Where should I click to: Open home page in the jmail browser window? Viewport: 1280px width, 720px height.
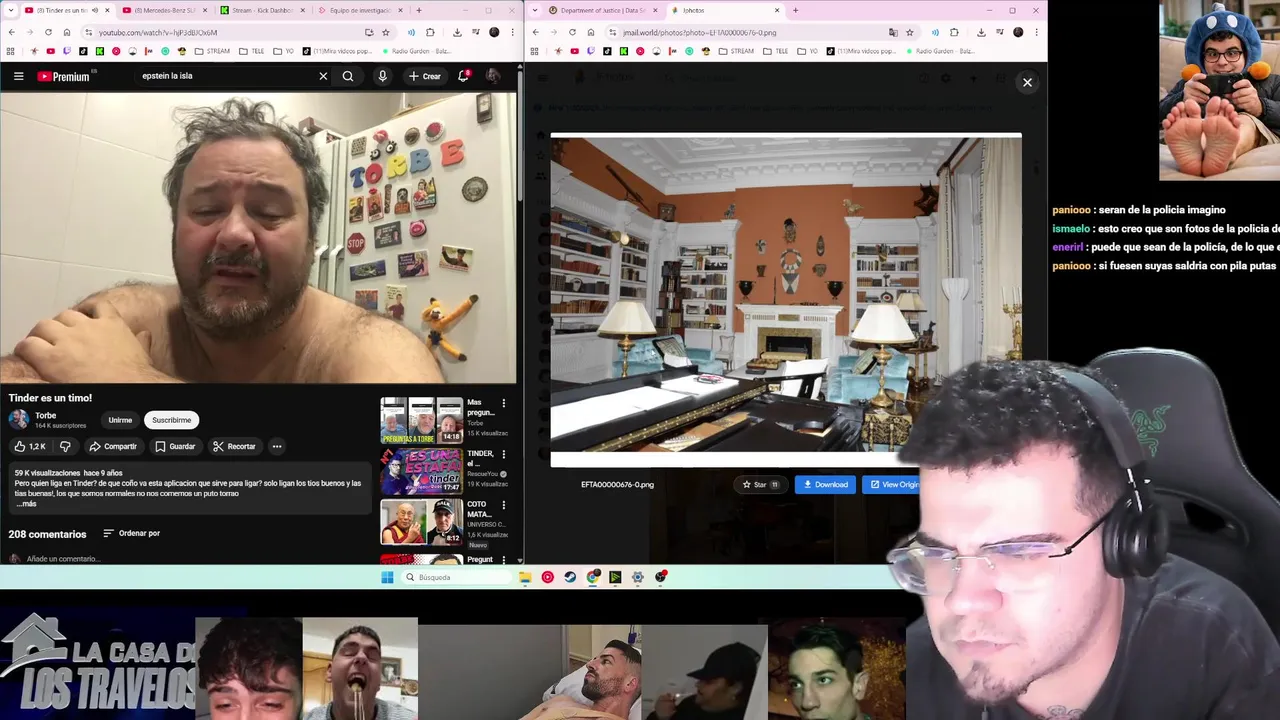pyautogui.click(x=591, y=32)
